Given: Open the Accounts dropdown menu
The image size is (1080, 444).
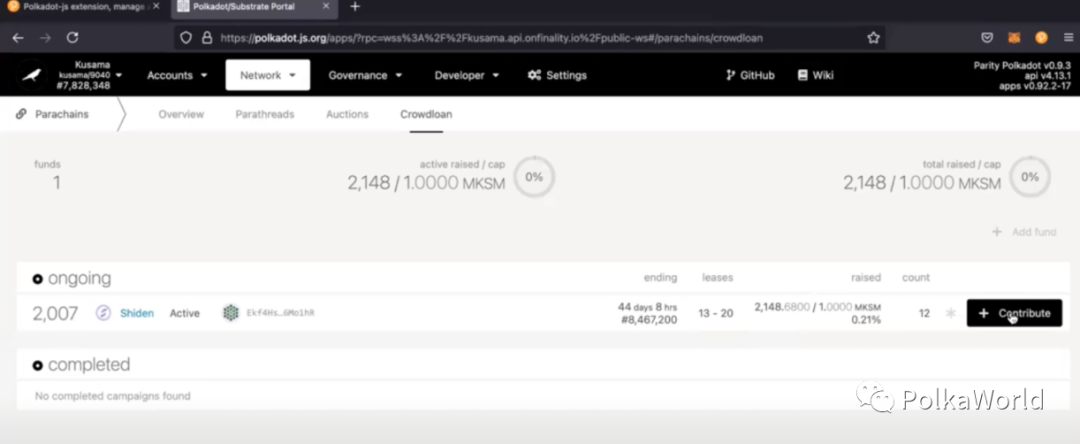Looking at the screenshot, I should coord(177,75).
